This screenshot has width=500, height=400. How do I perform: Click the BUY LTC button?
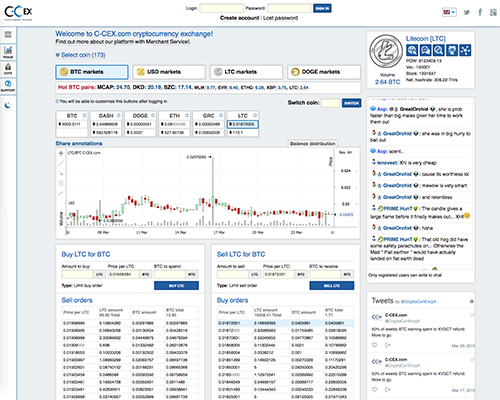(176, 286)
